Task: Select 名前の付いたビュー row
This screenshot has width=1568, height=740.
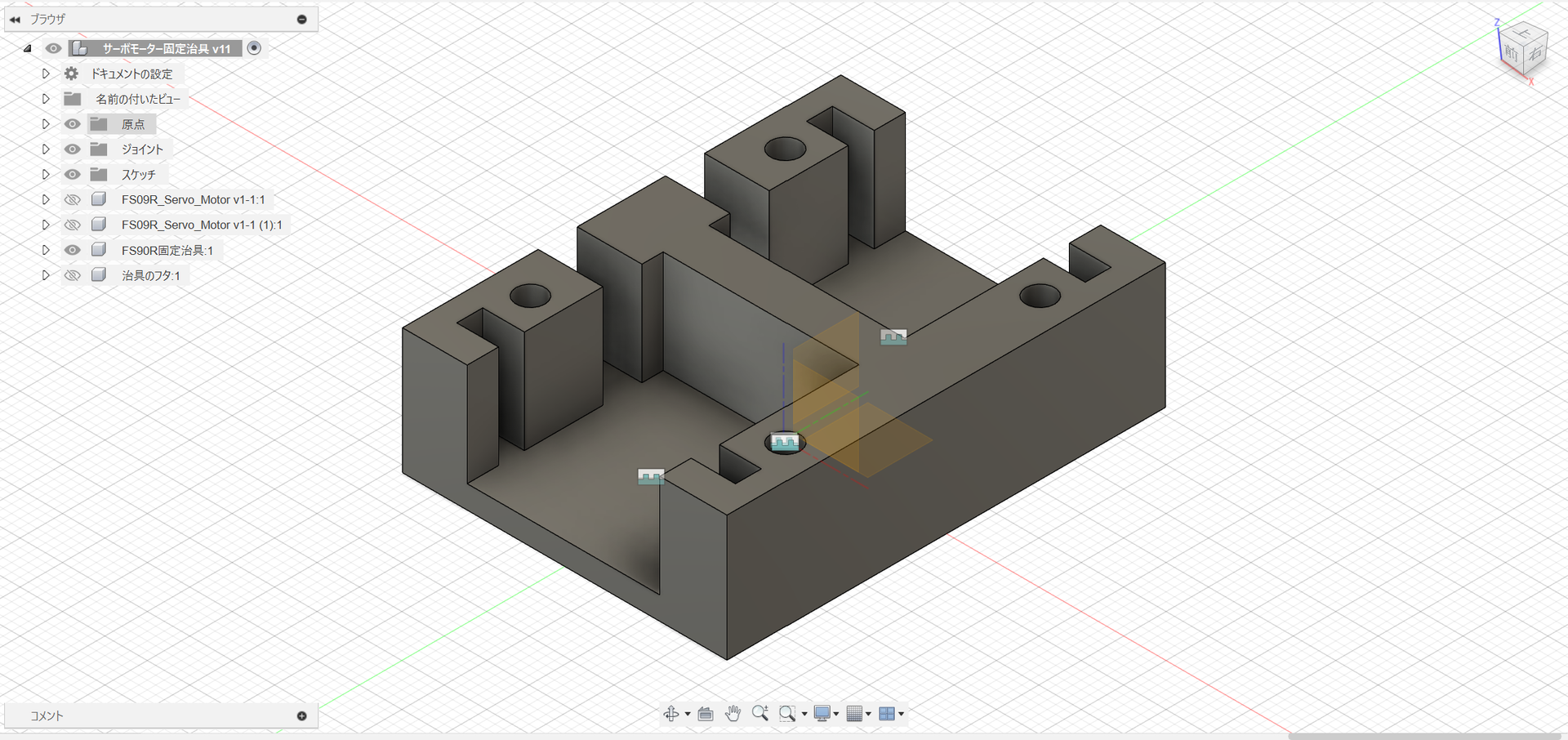Action: 138,99
